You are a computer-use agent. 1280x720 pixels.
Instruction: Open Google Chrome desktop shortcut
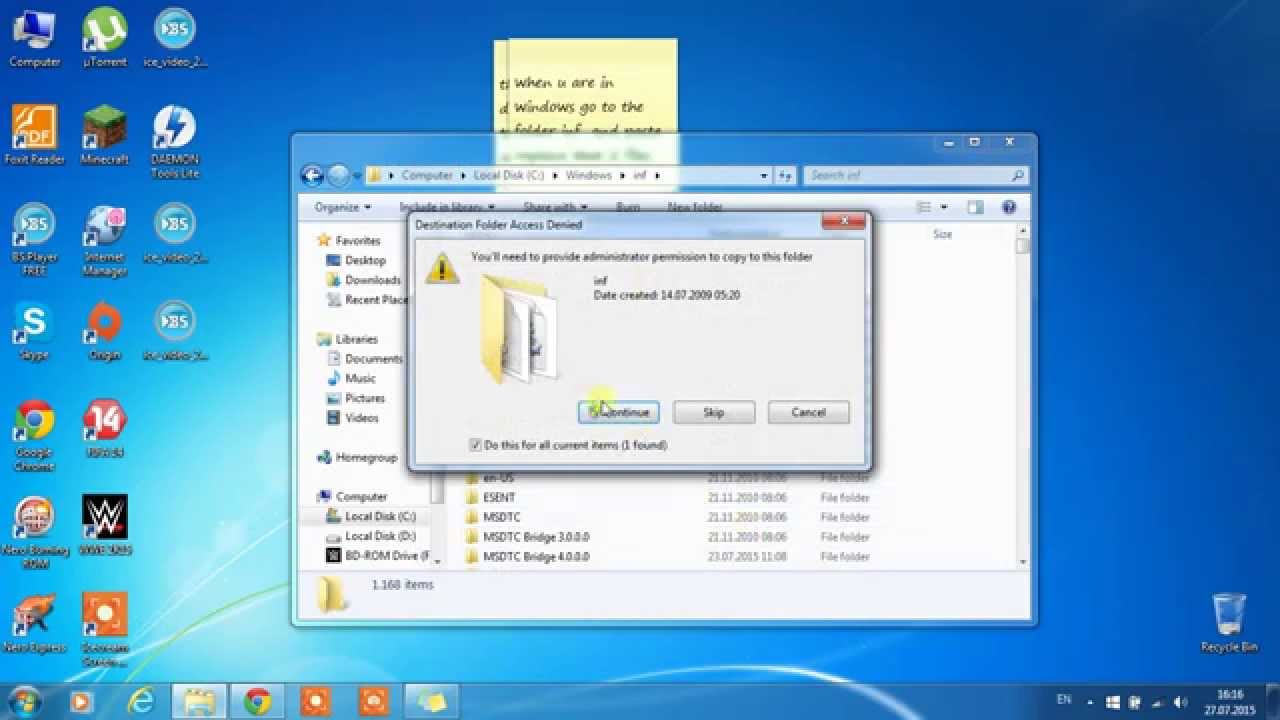click(35, 436)
